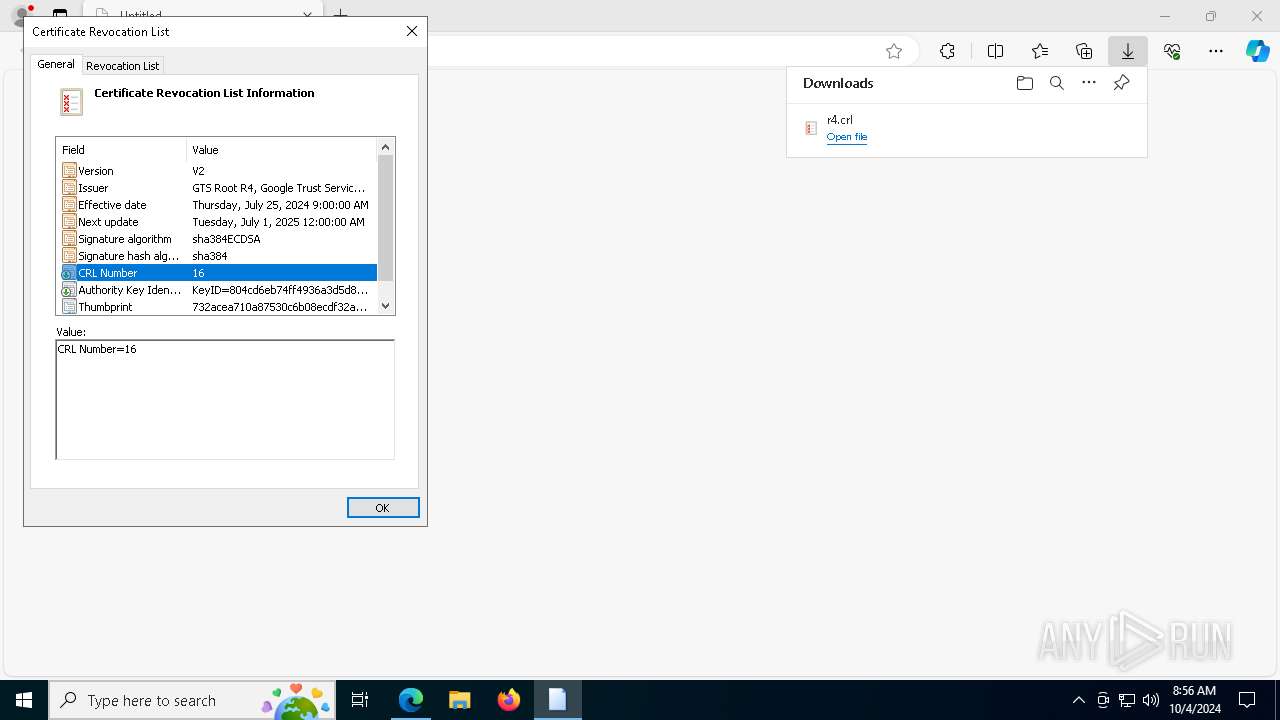
Task: Open File Explorer from the taskbar
Action: (x=459, y=700)
